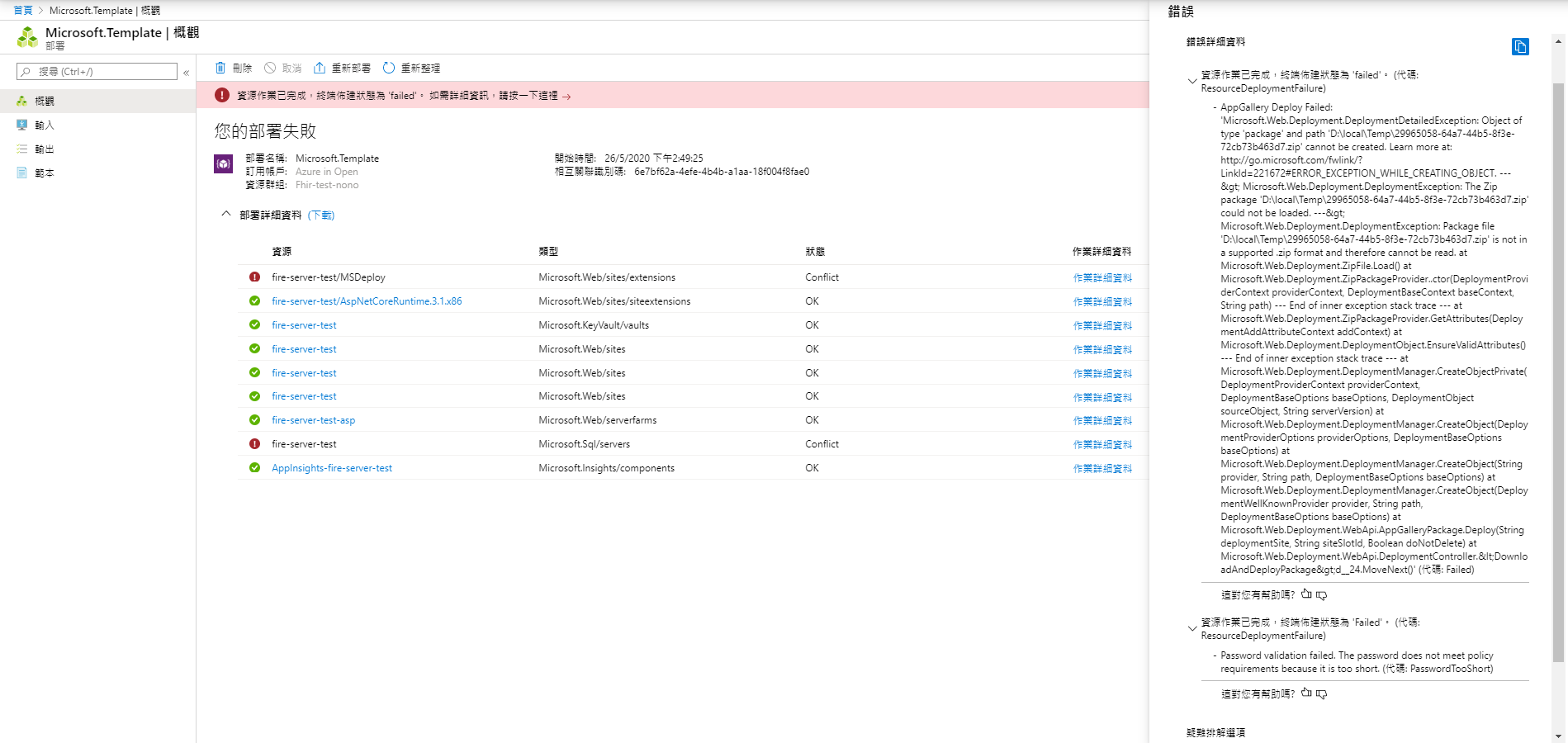Click the red error icon in the banner
This screenshot has width=1568, height=743.
pos(222,95)
